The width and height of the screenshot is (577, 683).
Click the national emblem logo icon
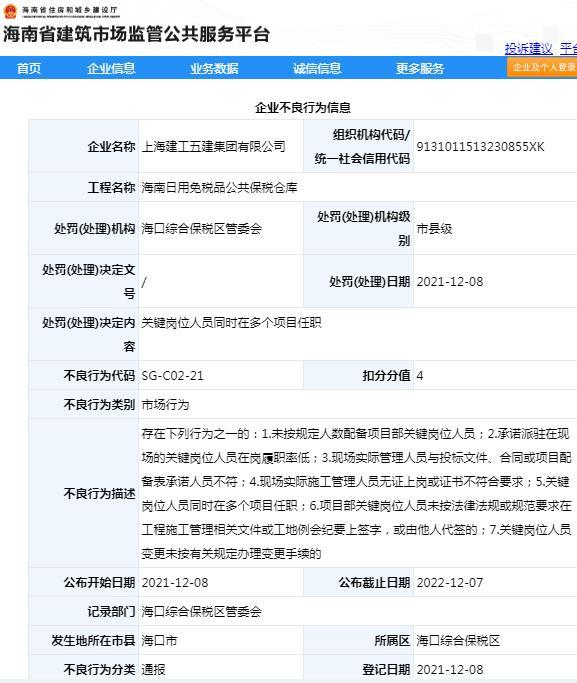[10, 11]
